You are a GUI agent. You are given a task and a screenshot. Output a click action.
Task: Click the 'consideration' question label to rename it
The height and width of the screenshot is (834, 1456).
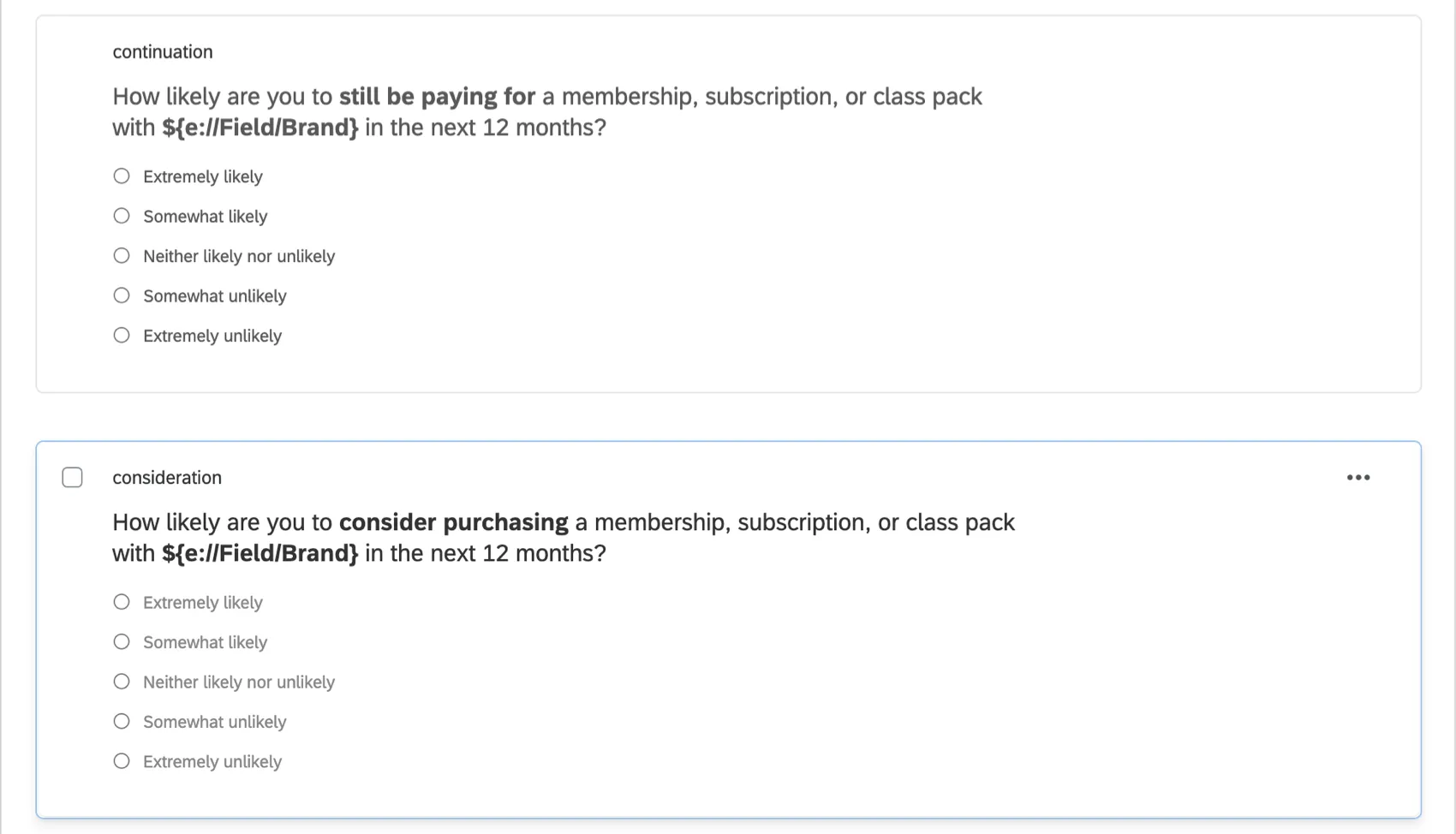coord(167,477)
